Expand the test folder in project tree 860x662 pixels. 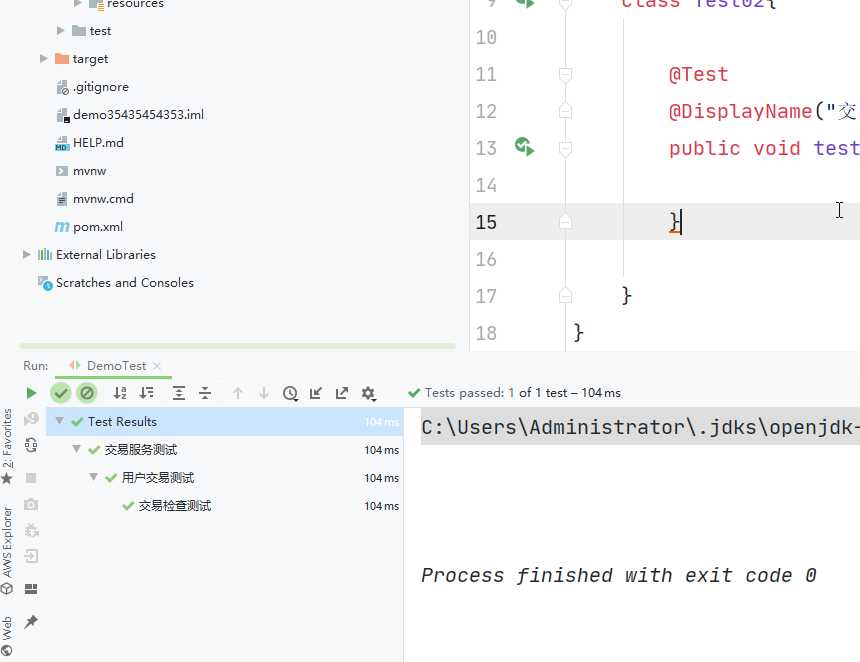(60, 31)
